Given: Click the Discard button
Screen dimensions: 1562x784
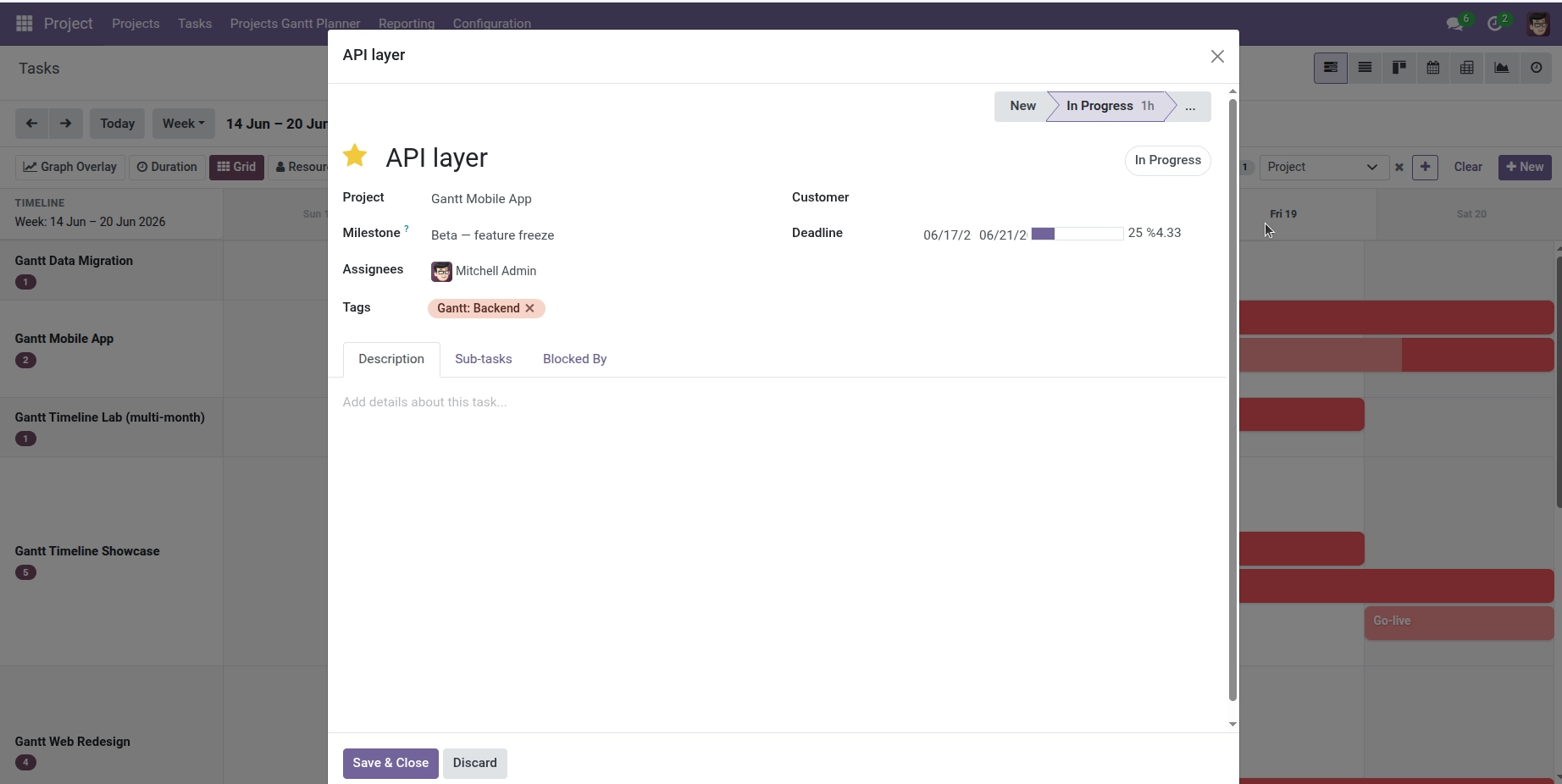Looking at the screenshot, I should [475, 763].
